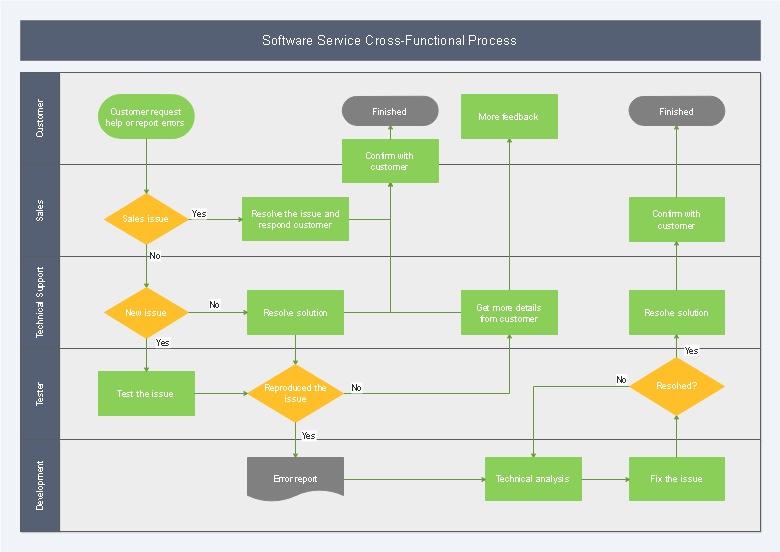Select Resolve solution box right of New issue

pyautogui.click(x=295, y=313)
